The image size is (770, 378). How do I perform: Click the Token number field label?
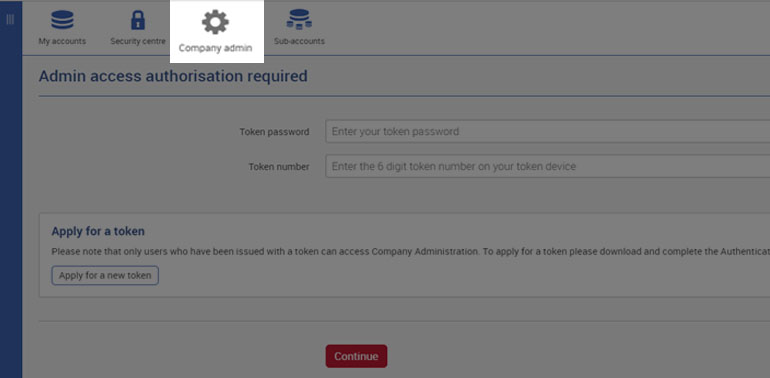[x=279, y=167]
